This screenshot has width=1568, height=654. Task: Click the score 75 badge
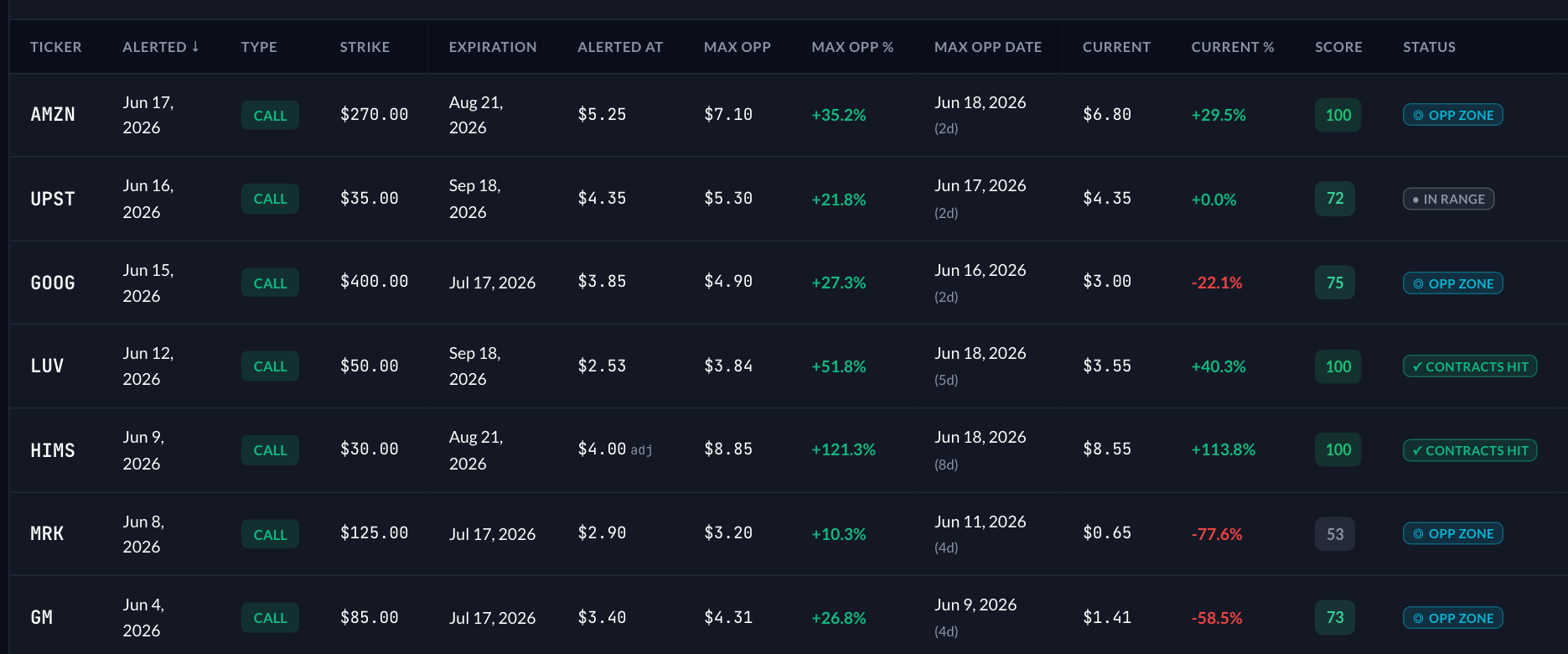(1335, 283)
